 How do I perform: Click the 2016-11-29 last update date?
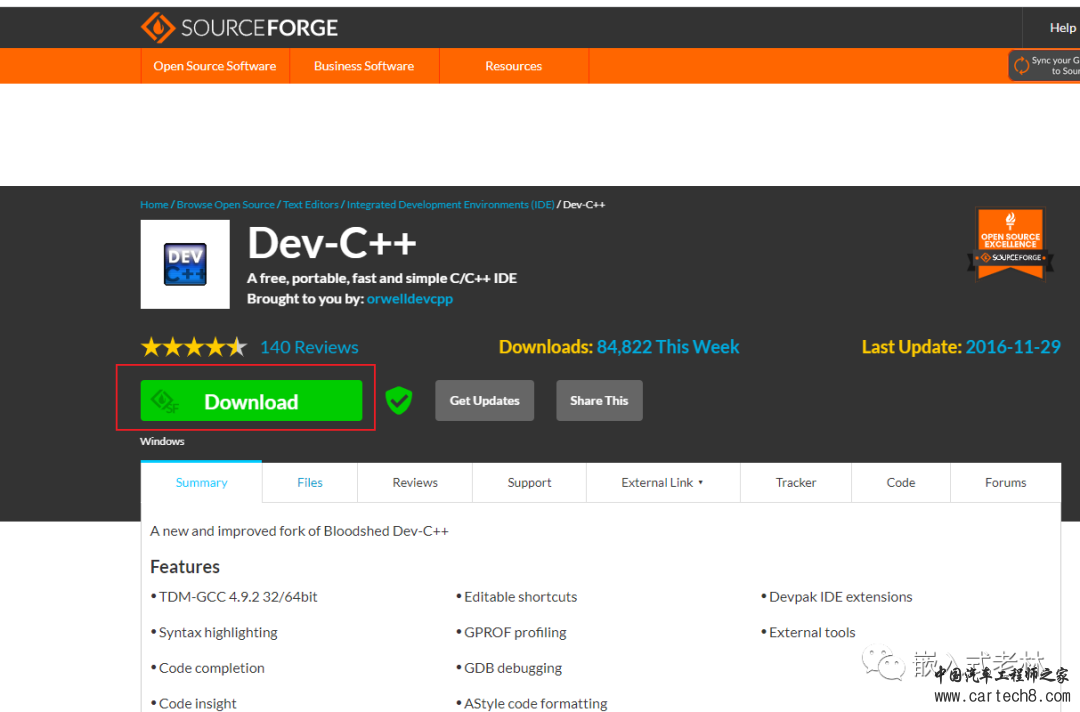(x=1012, y=346)
